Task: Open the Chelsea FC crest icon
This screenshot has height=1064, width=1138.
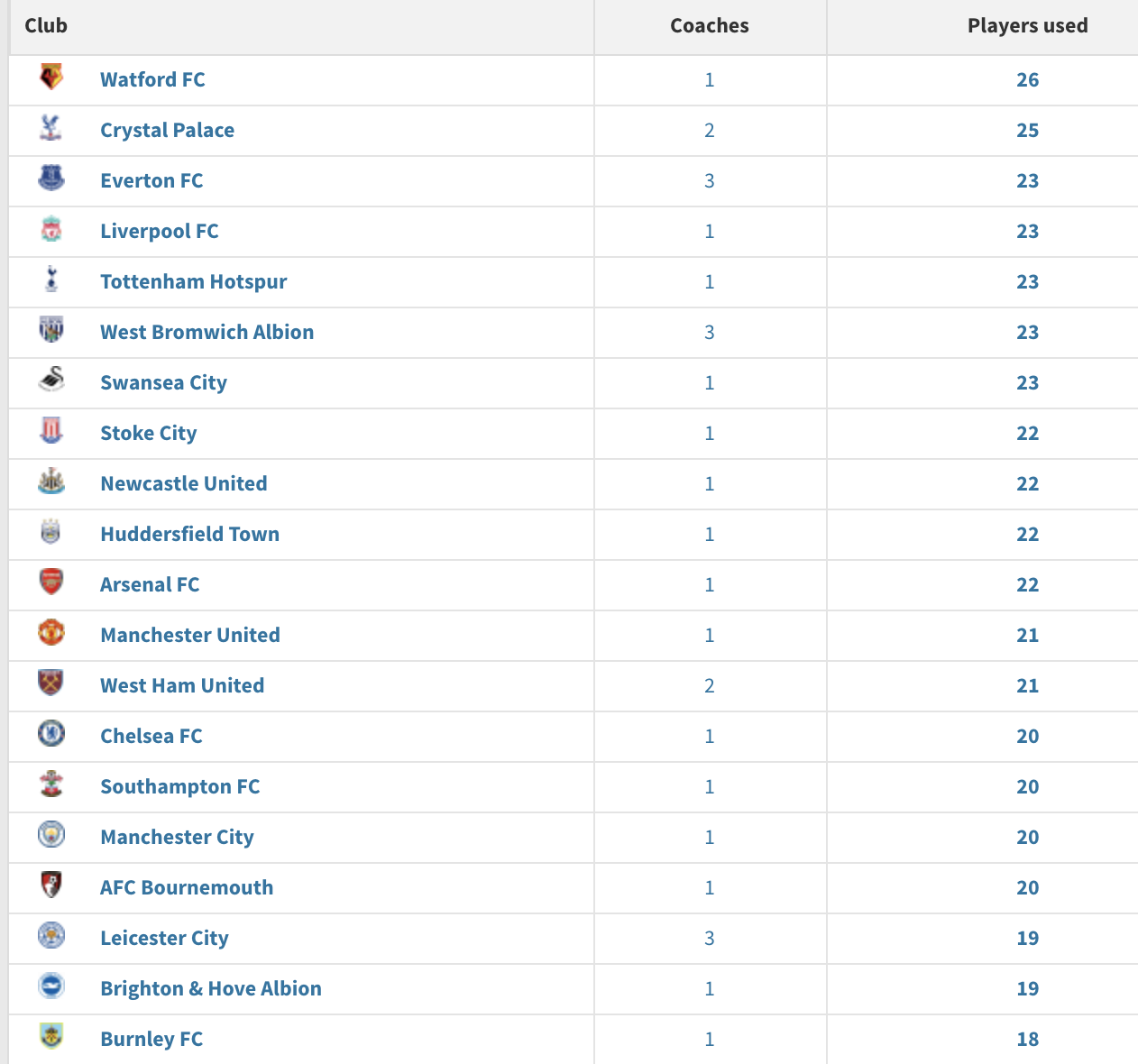Action: click(51, 734)
